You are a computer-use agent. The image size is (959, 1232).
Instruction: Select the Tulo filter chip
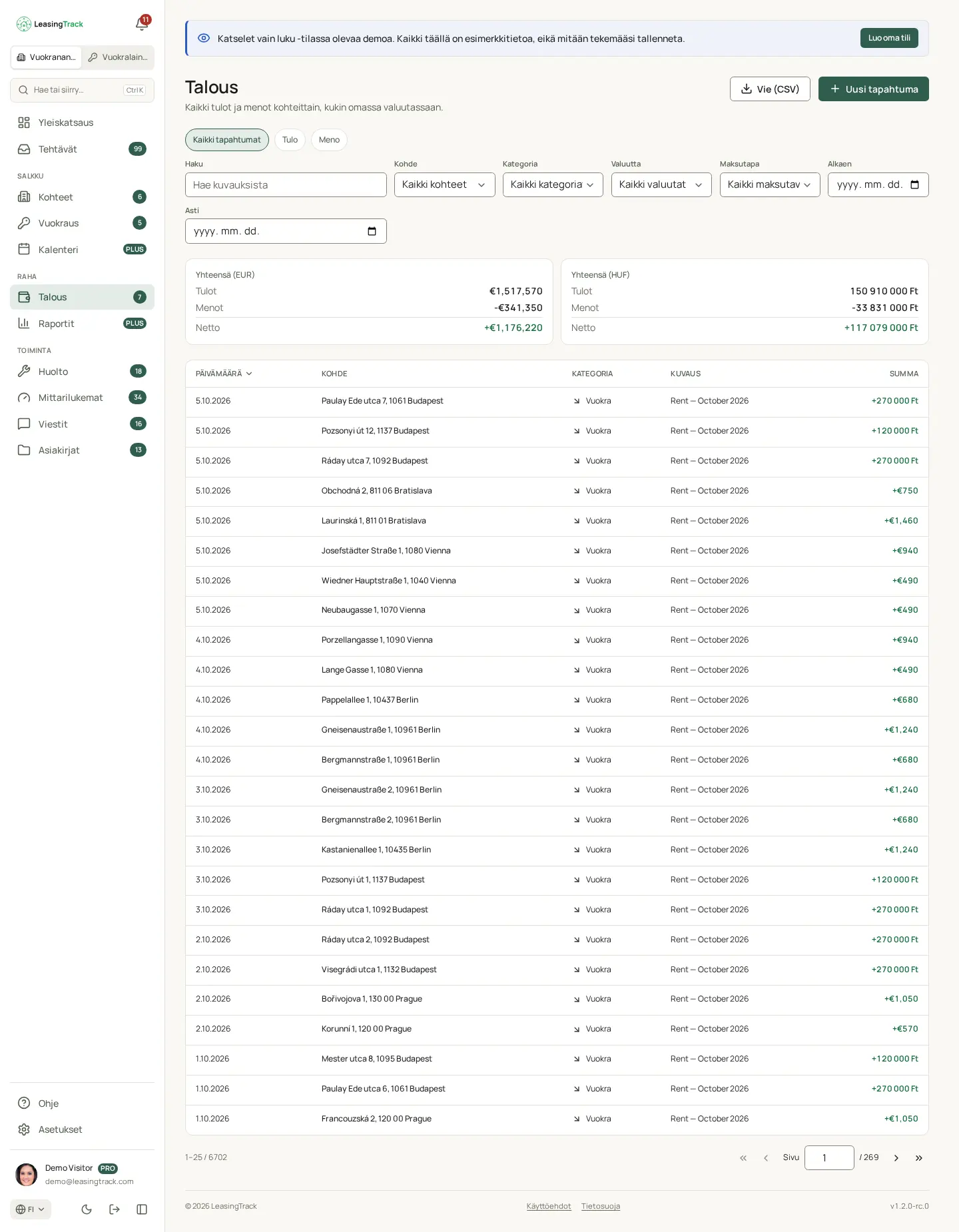(x=290, y=140)
